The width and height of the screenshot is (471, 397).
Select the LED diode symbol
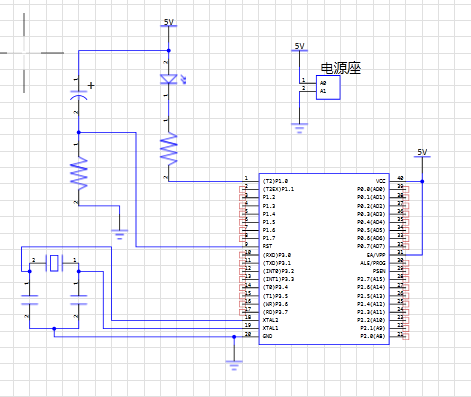point(170,79)
